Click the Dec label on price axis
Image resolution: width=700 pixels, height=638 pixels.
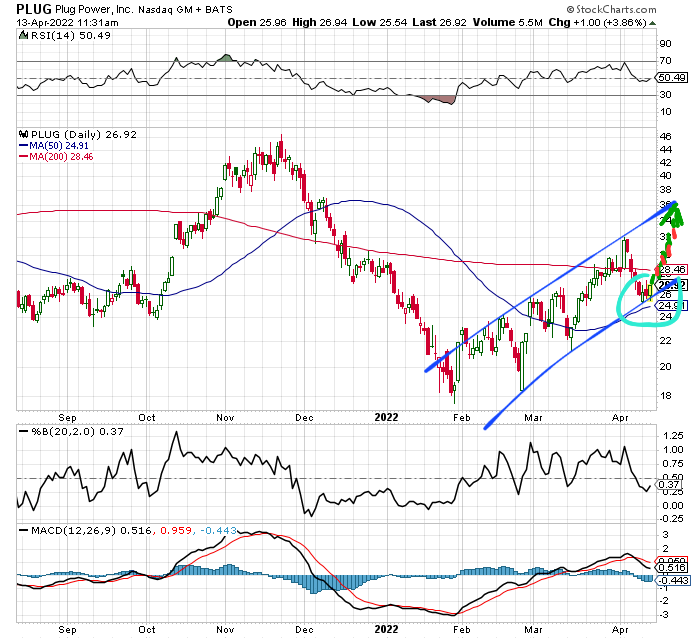click(x=304, y=417)
